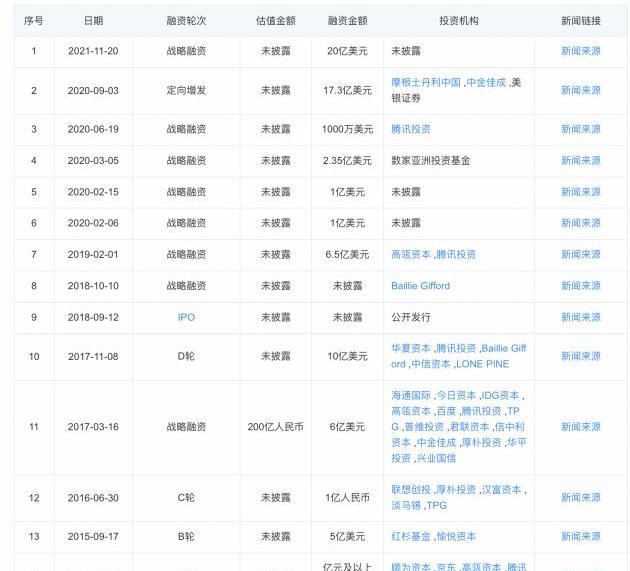Open 汉富资本 investor link
Image resolution: width=630 pixels, height=571 pixels.
coord(501,490)
